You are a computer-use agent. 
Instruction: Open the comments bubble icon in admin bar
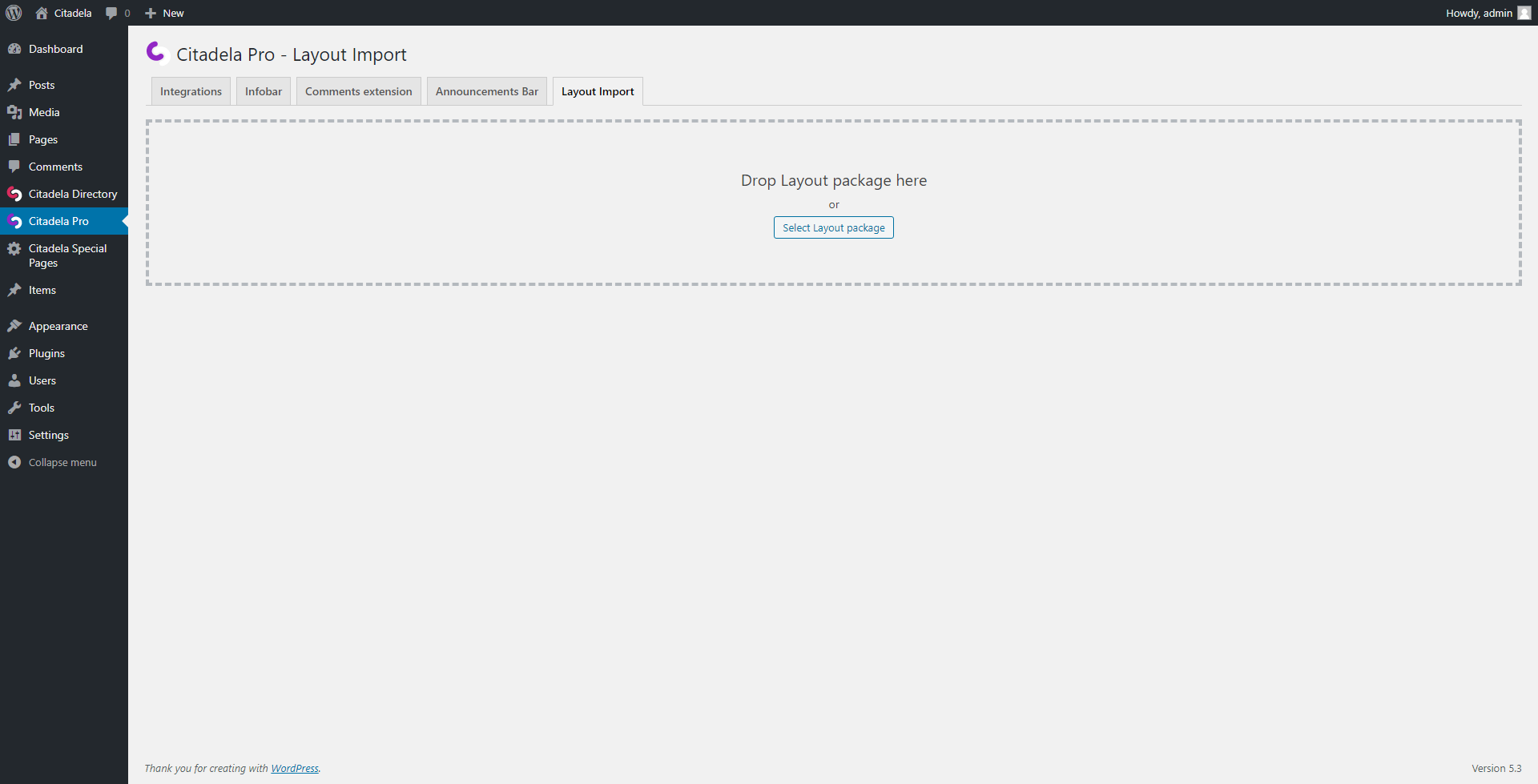[x=111, y=13]
